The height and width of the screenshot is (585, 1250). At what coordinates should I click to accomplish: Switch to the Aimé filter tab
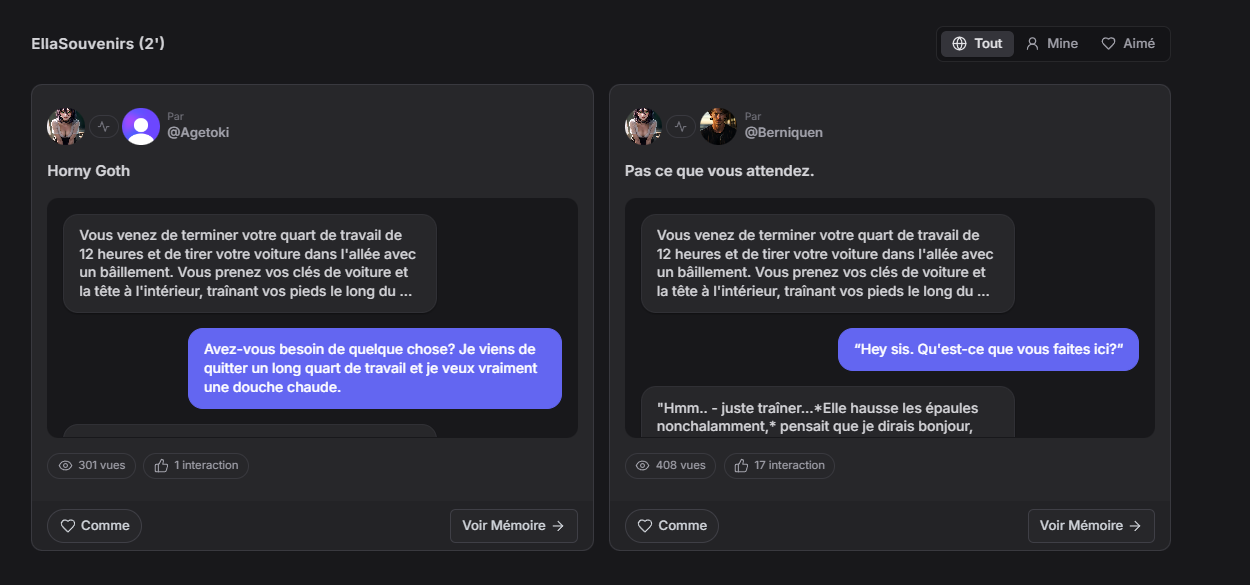point(1128,44)
